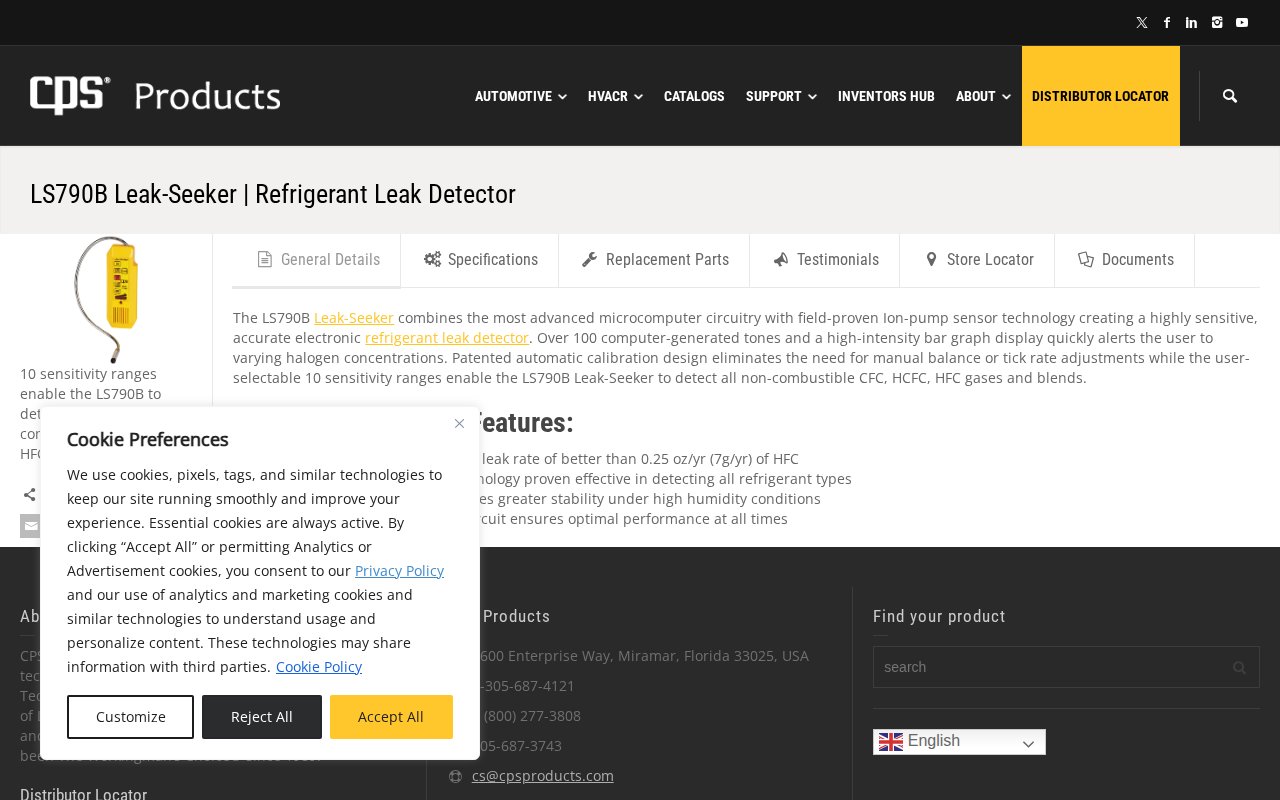Open the YouTube social icon
1280x800 pixels.
pyautogui.click(x=1242, y=23)
